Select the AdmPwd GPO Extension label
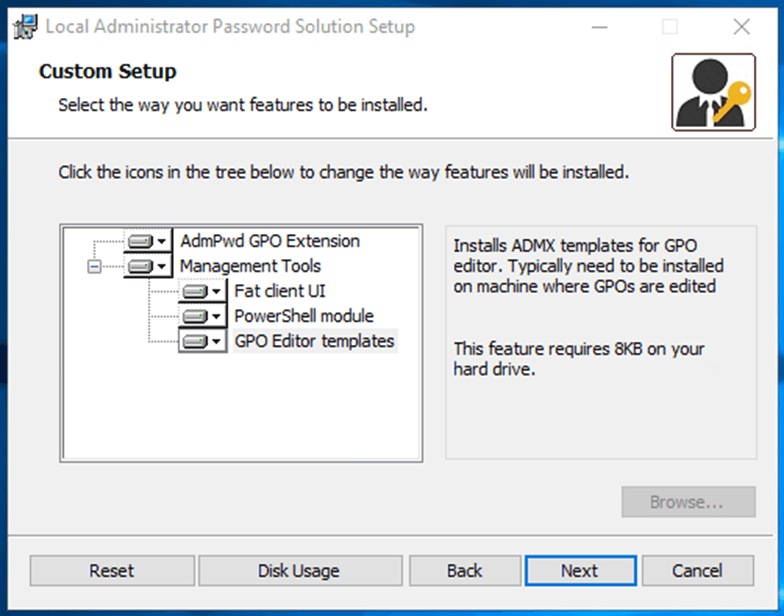This screenshot has width=784, height=616. coord(270,241)
